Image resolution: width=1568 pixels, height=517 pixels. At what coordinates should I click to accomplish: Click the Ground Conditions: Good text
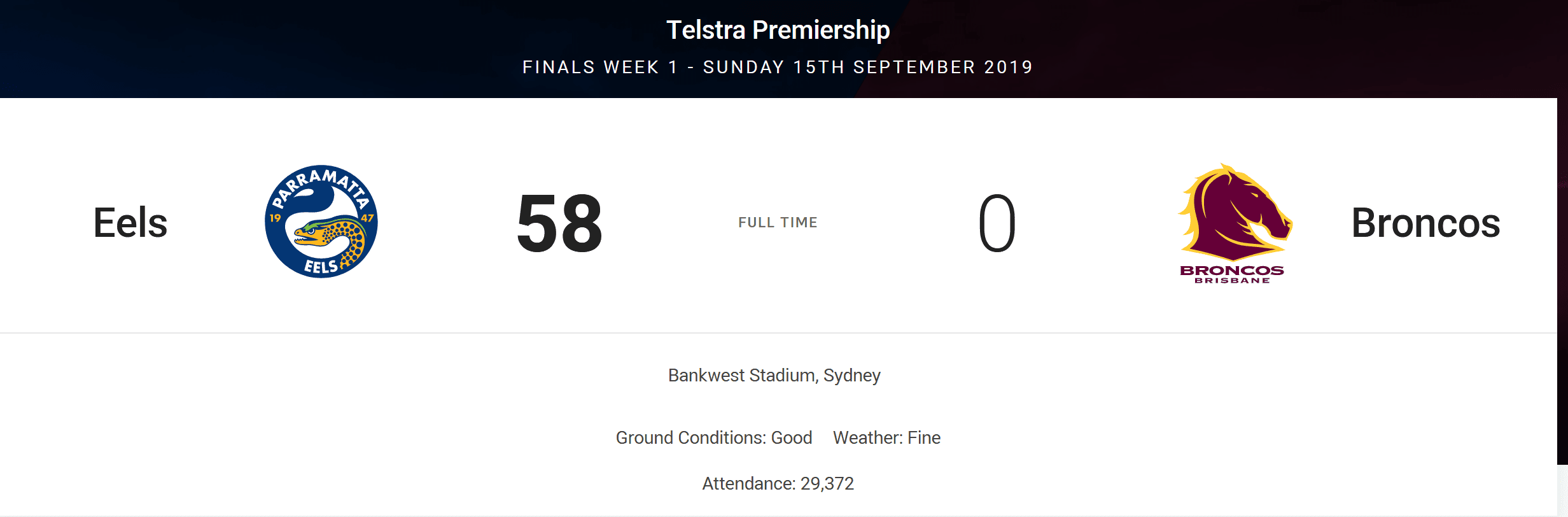coord(714,438)
